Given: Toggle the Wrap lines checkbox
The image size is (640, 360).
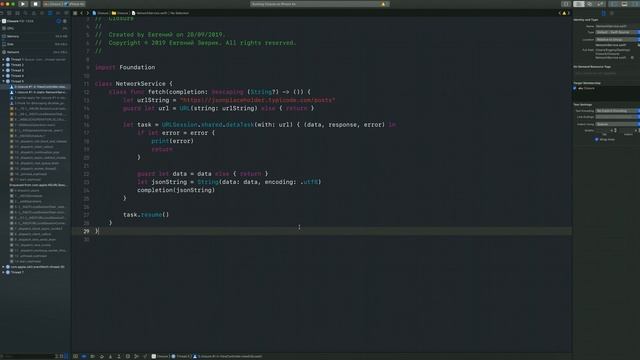Looking at the screenshot, I should [597, 139].
